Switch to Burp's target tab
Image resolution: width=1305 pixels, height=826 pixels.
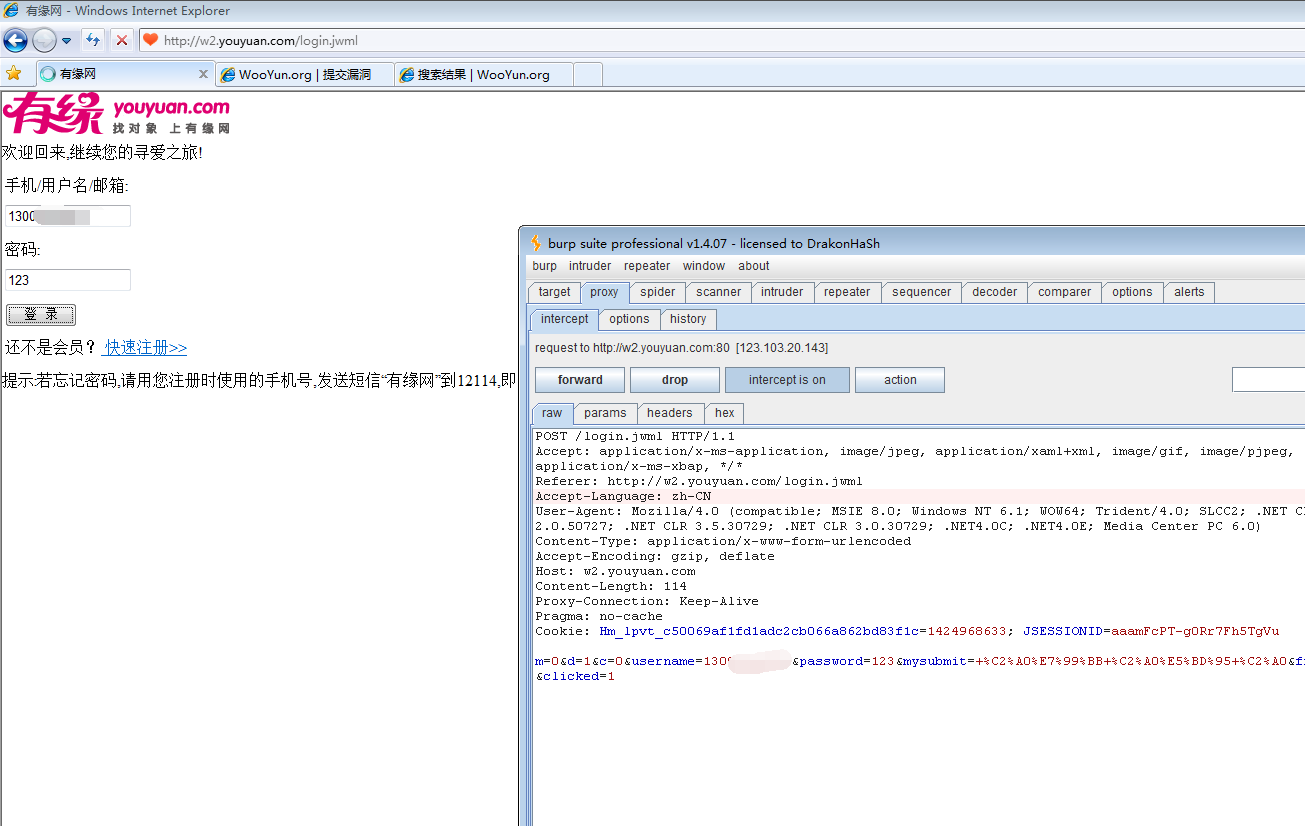click(x=554, y=292)
